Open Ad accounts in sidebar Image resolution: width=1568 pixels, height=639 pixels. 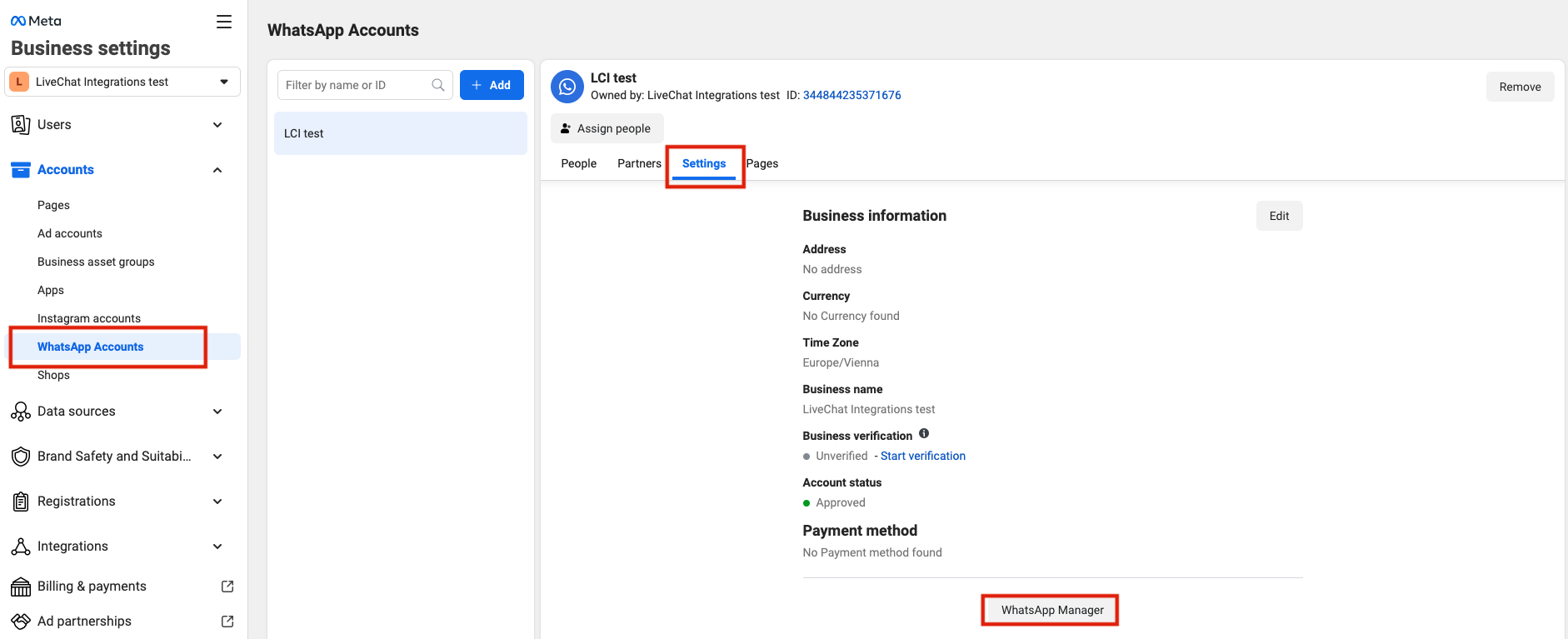[x=70, y=233]
